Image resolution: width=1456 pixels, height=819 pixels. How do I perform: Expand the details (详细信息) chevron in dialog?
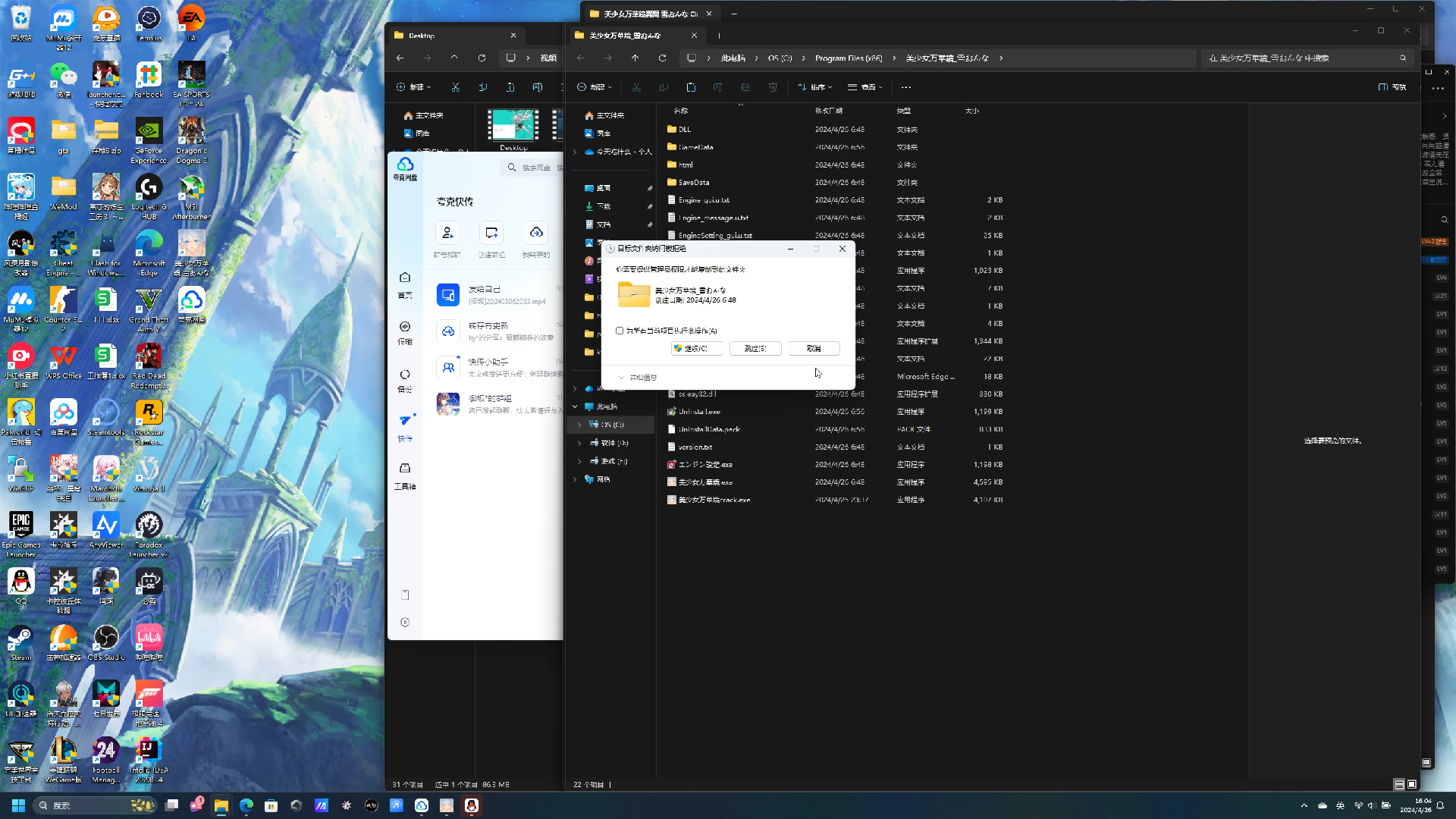coord(622,377)
